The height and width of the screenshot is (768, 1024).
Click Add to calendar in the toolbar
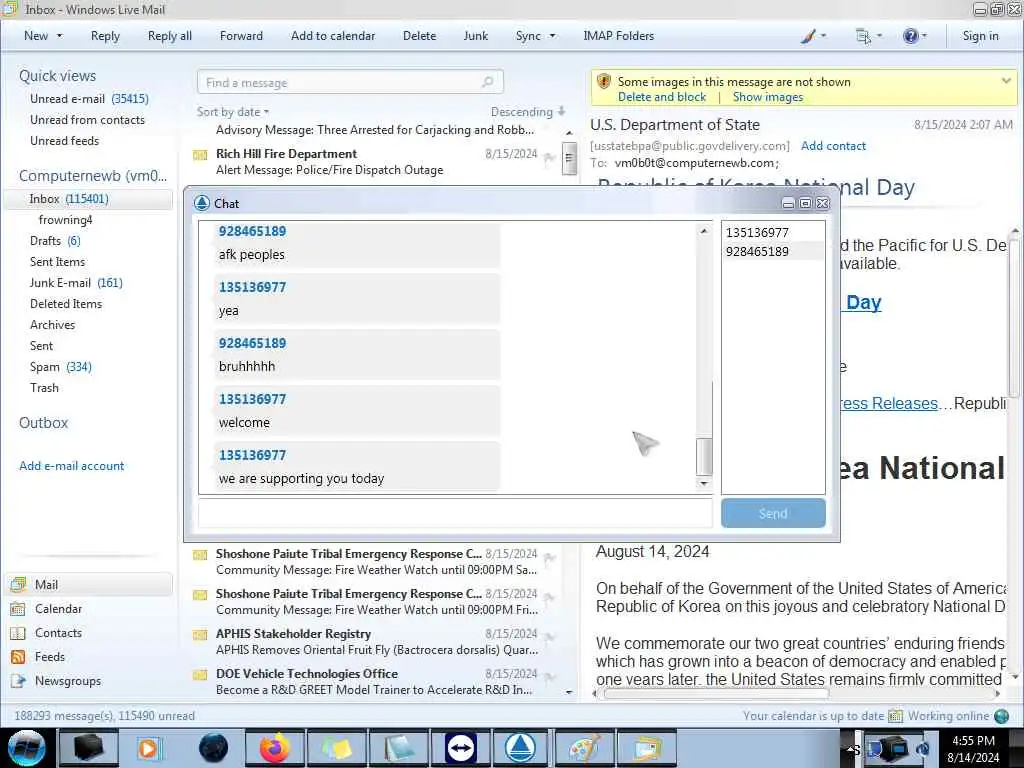333,36
